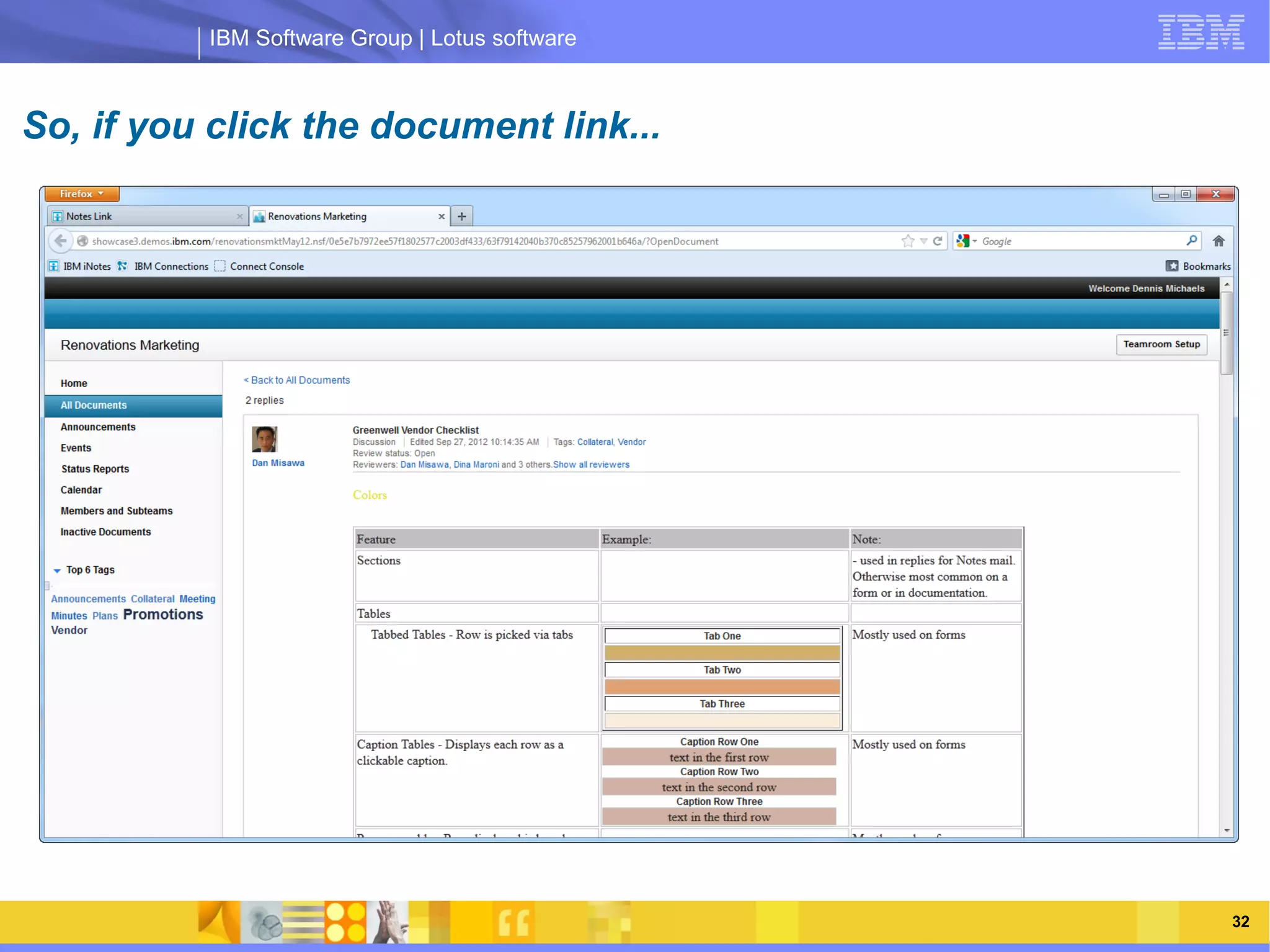Screen dimensions: 1270x952
Task: Click the Teamroom Setup button
Action: tap(1161, 344)
